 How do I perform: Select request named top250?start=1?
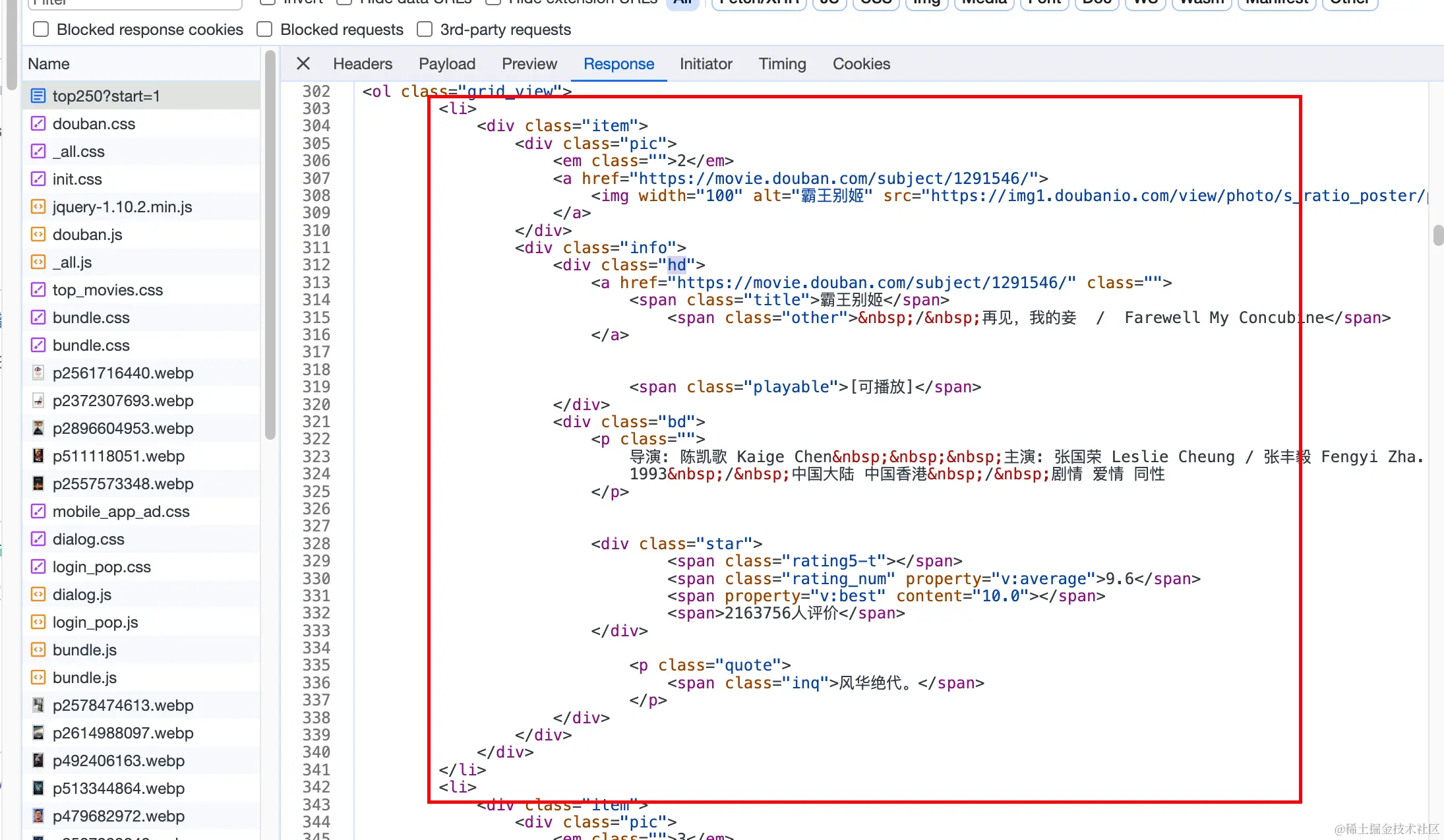tap(142, 96)
